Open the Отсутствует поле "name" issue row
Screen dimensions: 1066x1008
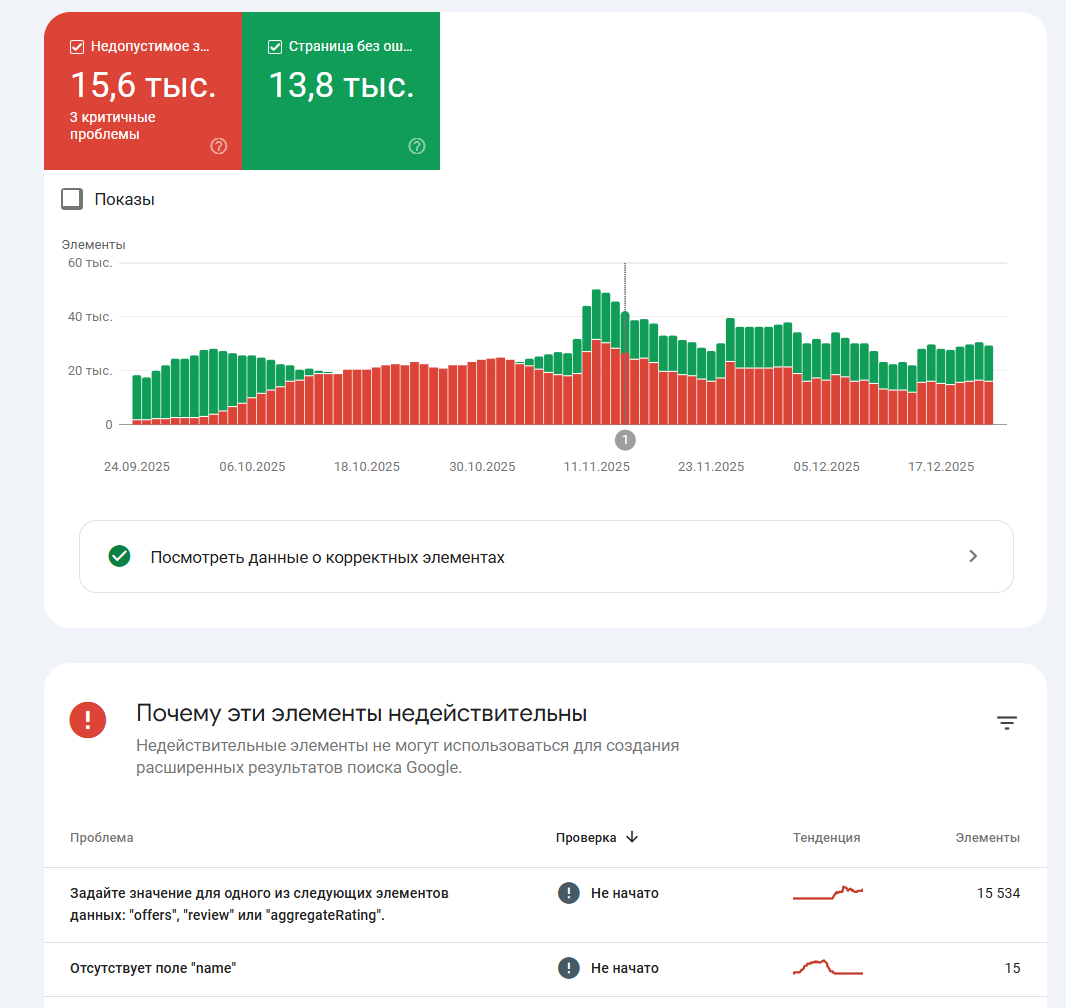545,969
